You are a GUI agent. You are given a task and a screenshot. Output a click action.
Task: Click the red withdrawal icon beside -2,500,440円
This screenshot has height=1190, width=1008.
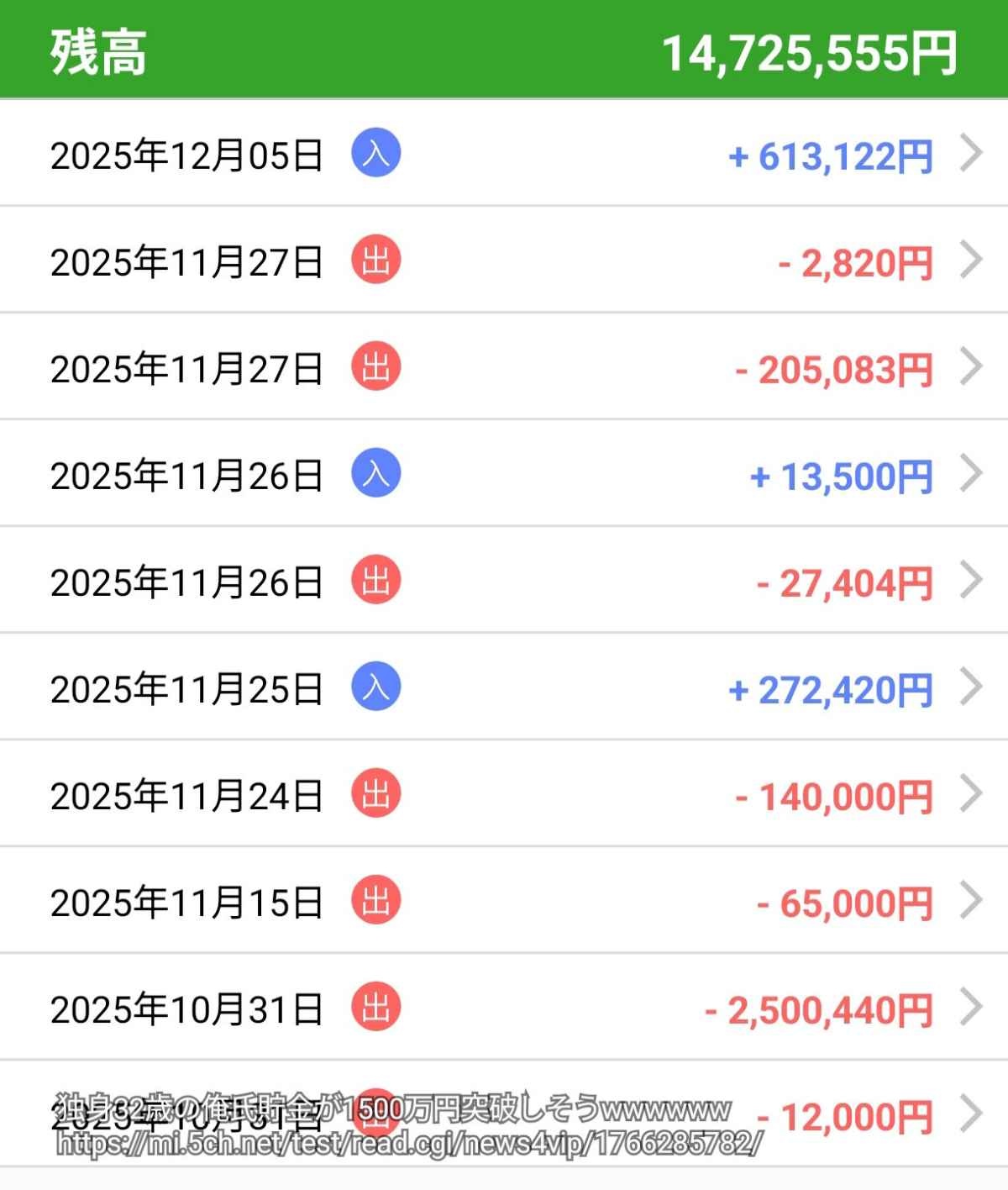pyautogui.click(x=375, y=1008)
